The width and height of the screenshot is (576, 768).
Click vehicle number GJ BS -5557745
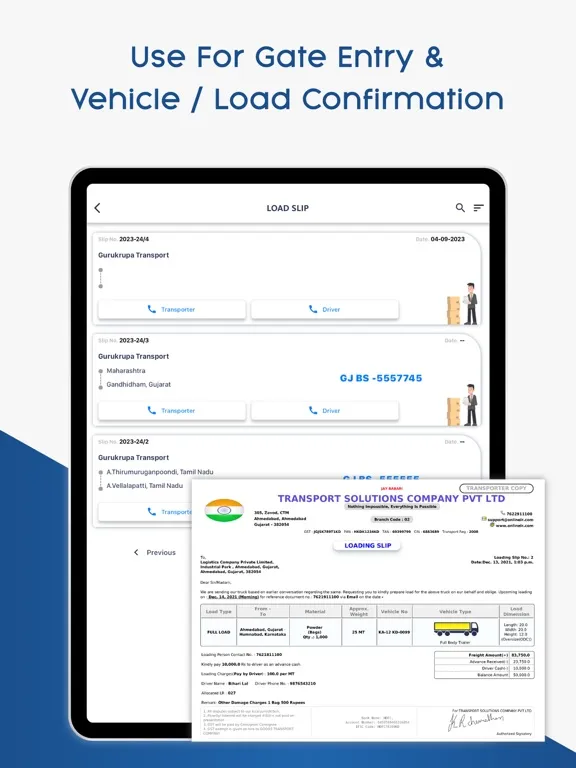pos(381,378)
